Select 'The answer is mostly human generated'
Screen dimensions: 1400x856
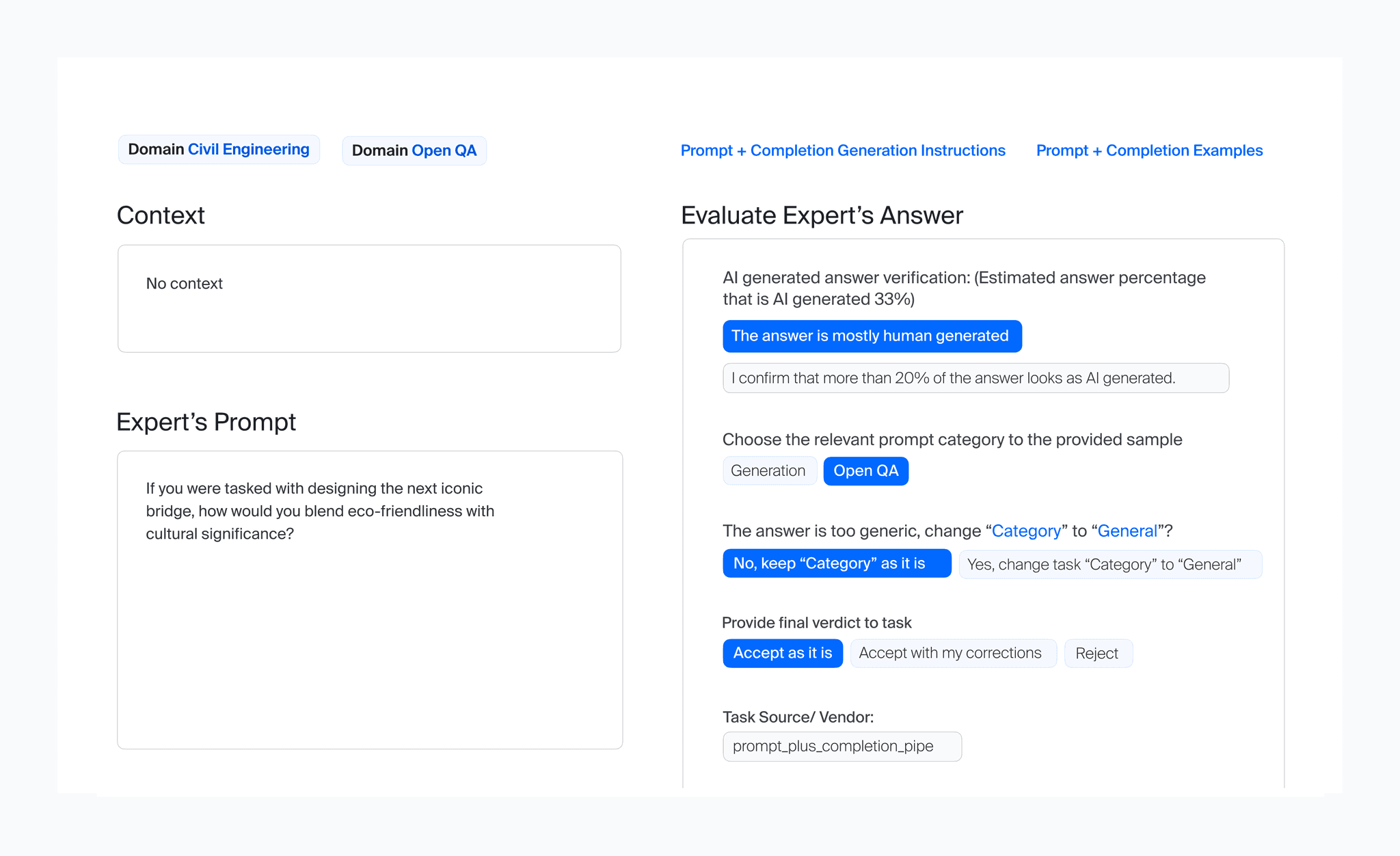pos(872,336)
